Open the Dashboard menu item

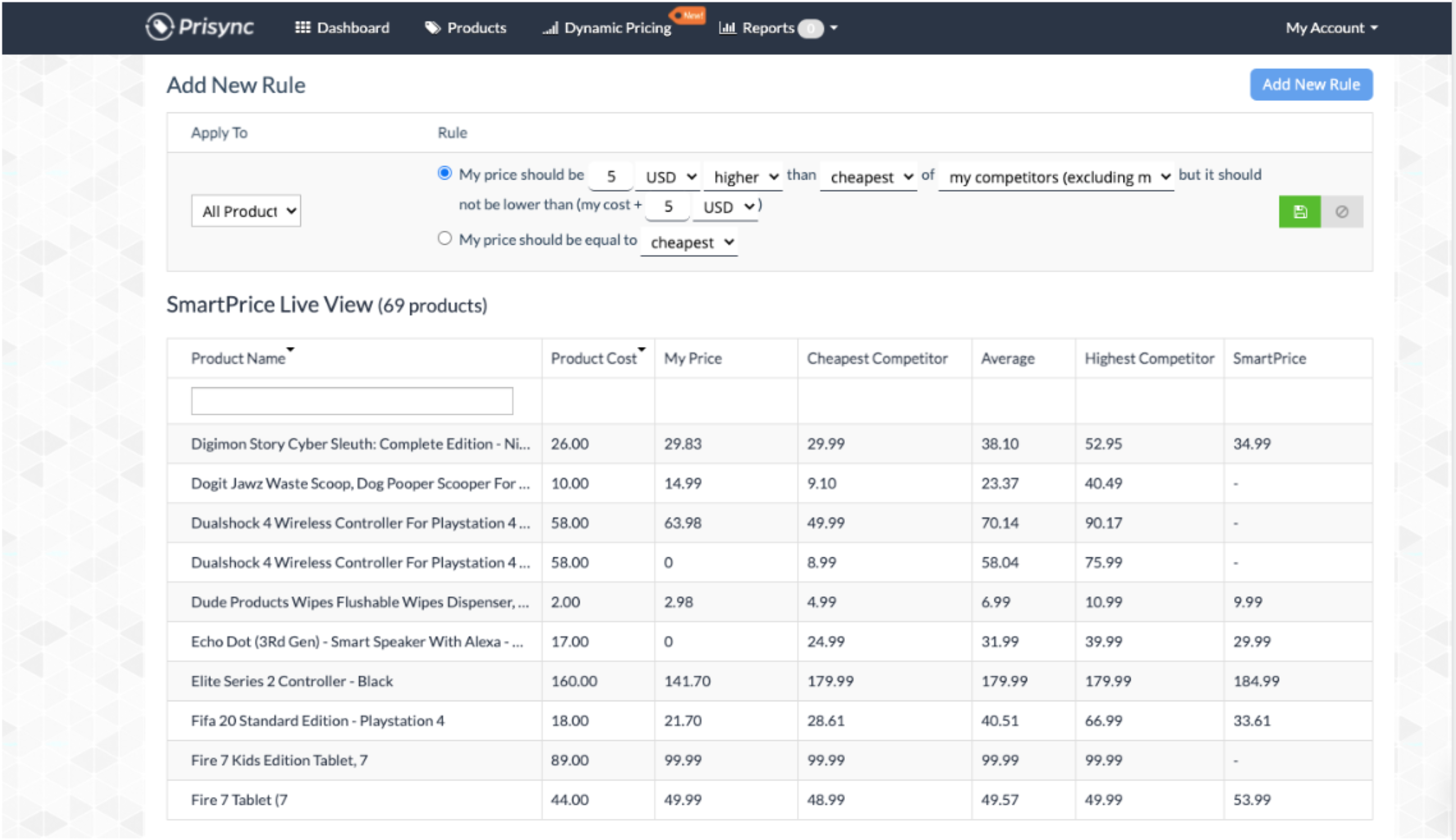tap(342, 28)
